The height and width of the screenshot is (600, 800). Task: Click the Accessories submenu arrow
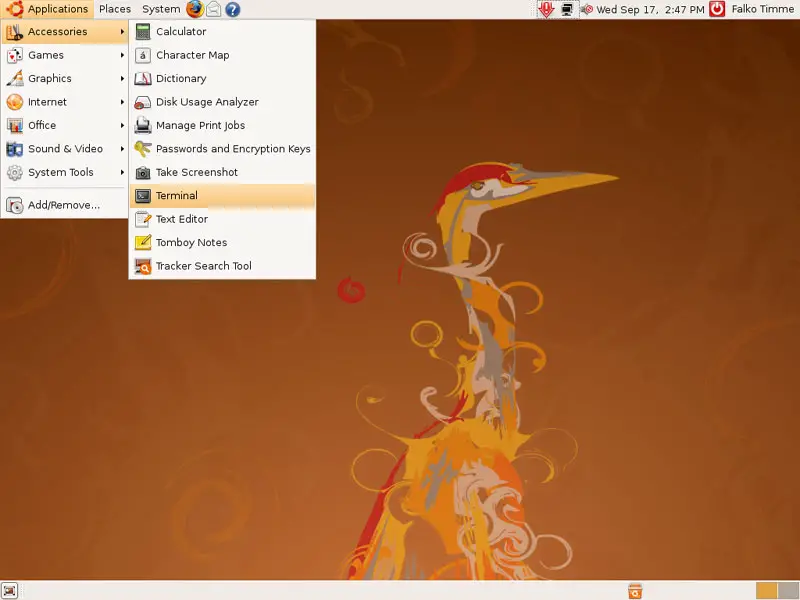click(x=122, y=32)
